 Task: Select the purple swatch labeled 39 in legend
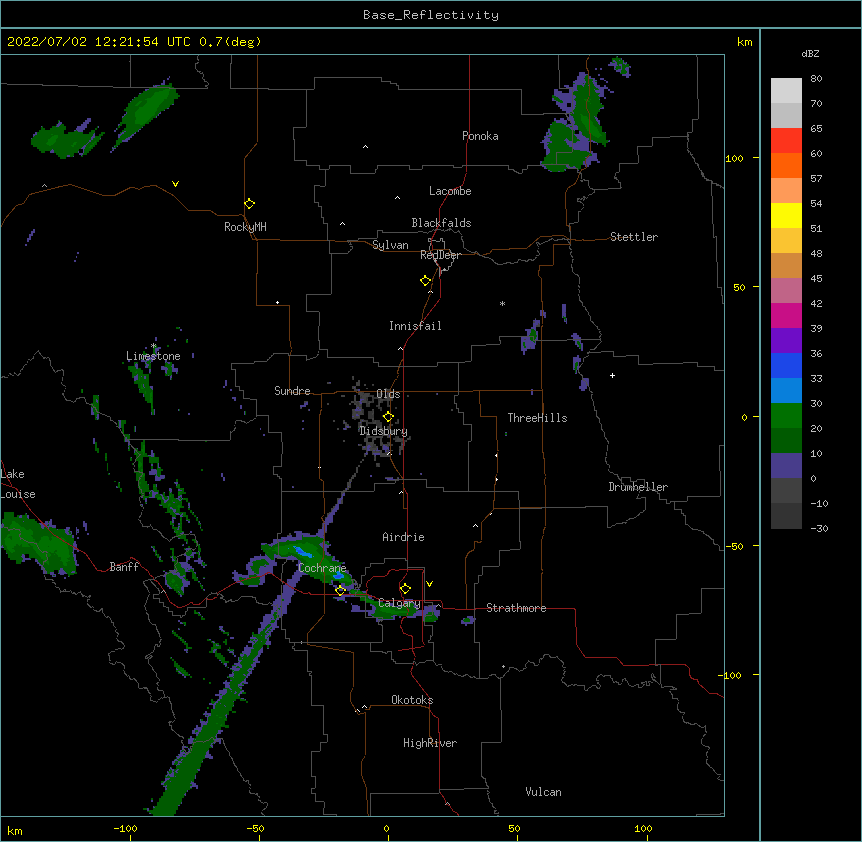click(786, 340)
